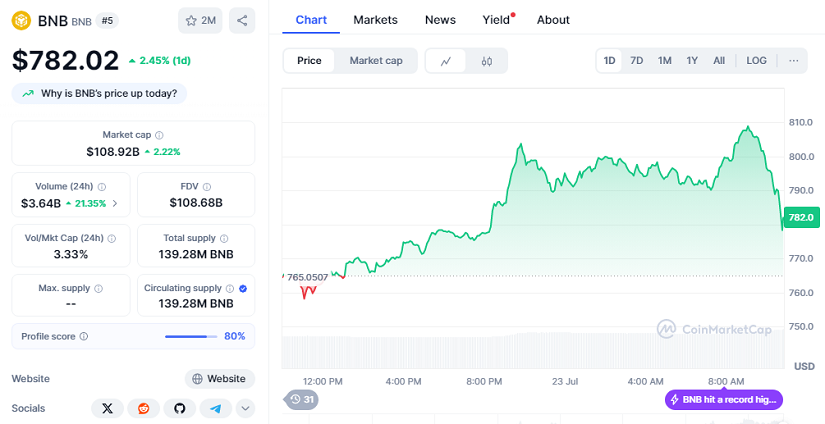Viewport: 825px width, 424px height.
Task: Click the $108.68B FDV value
Action: (x=196, y=203)
